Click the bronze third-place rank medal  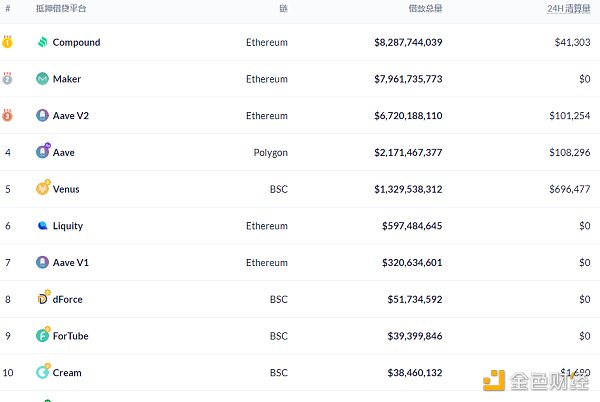[8, 115]
